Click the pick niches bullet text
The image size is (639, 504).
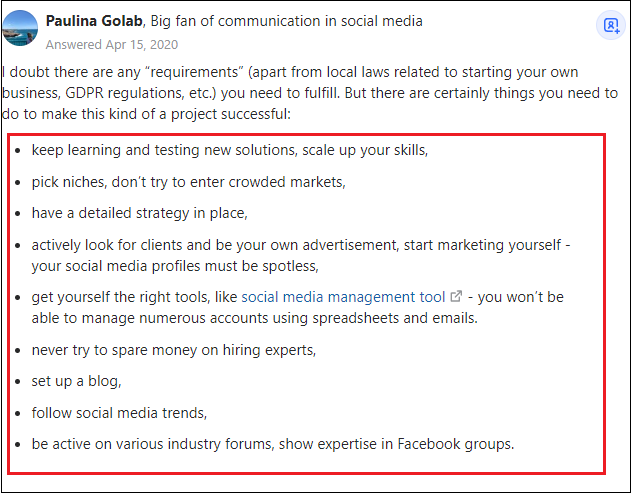(x=189, y=182)
